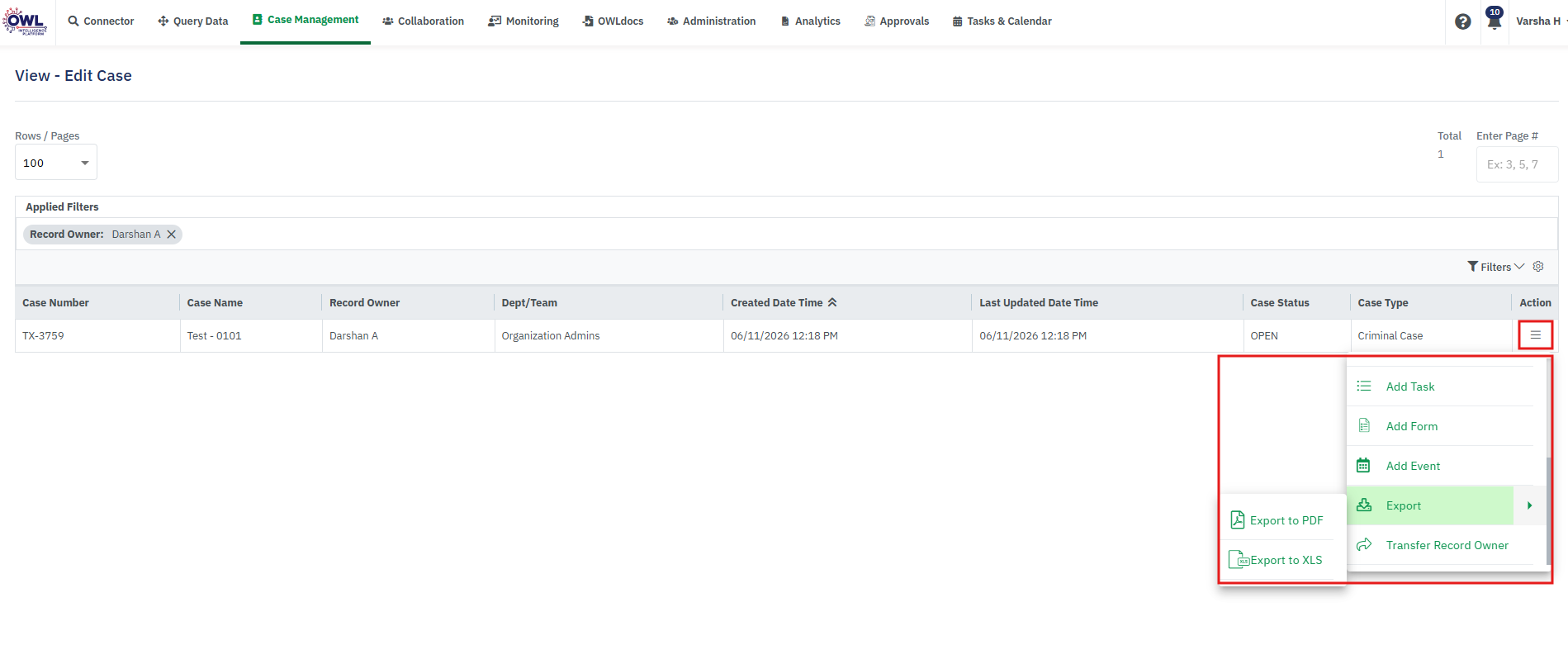The image size is (1568, 664).
Task: Click the Transfer Record Owner arrow icon
Action: (1364, 545)
